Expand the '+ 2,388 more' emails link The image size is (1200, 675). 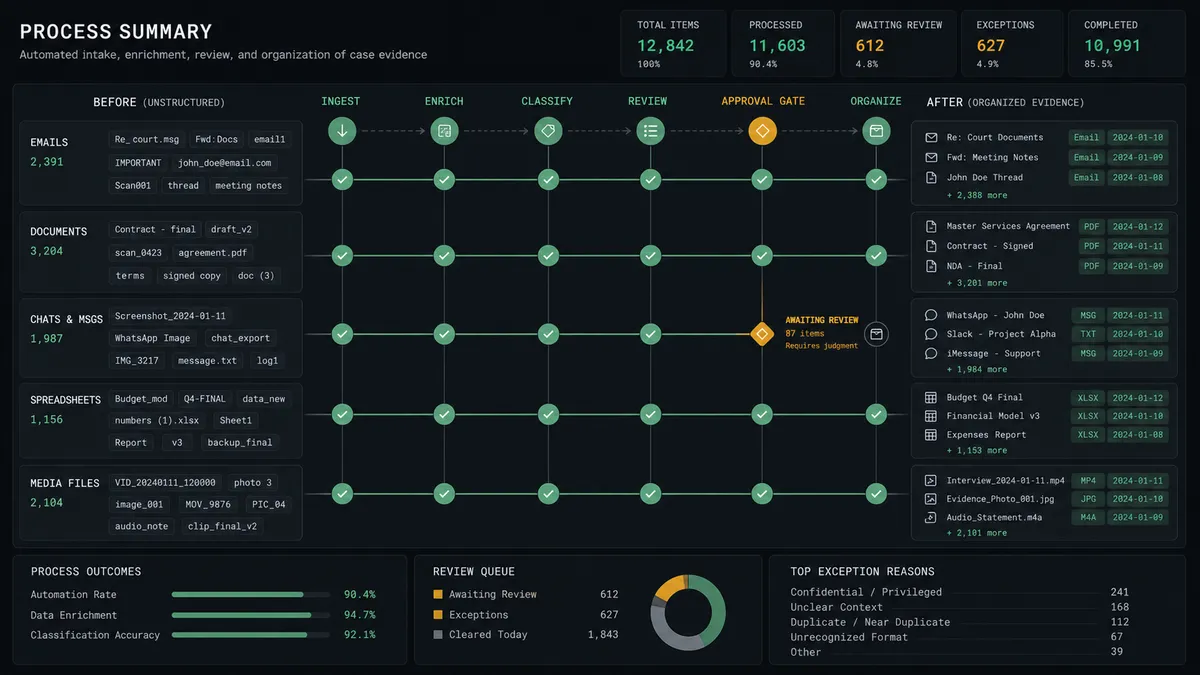pyautogui.click(x=977, y=195)
